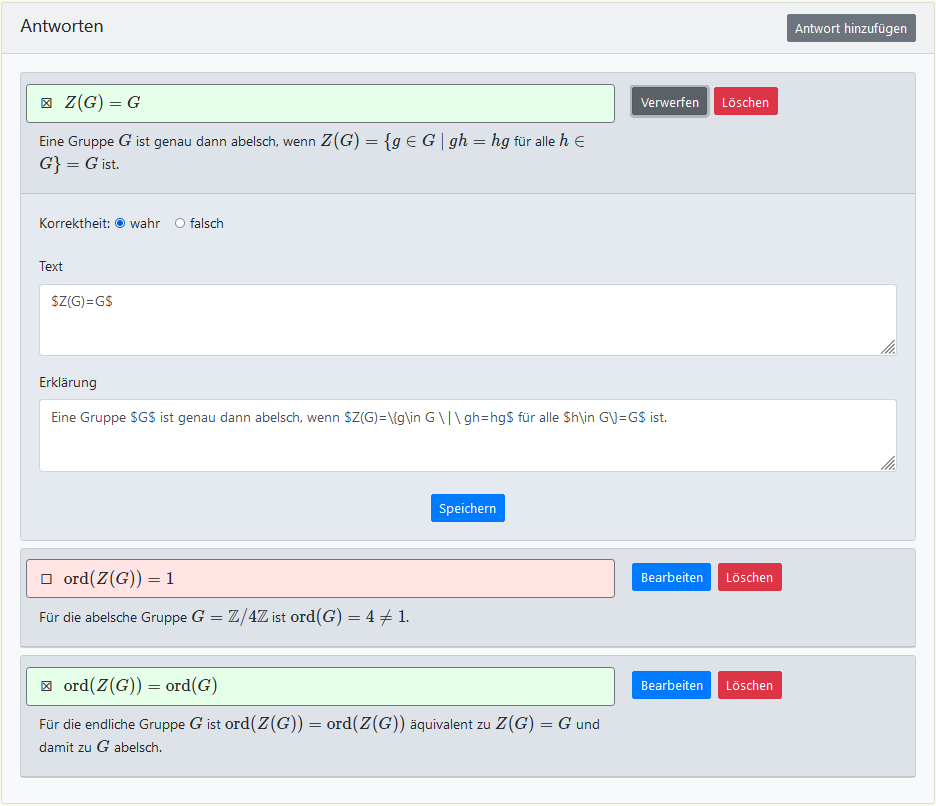
Task: Click the checked box icon beside ord(Z(G))=ord(G)
Action: coord(46,686)
